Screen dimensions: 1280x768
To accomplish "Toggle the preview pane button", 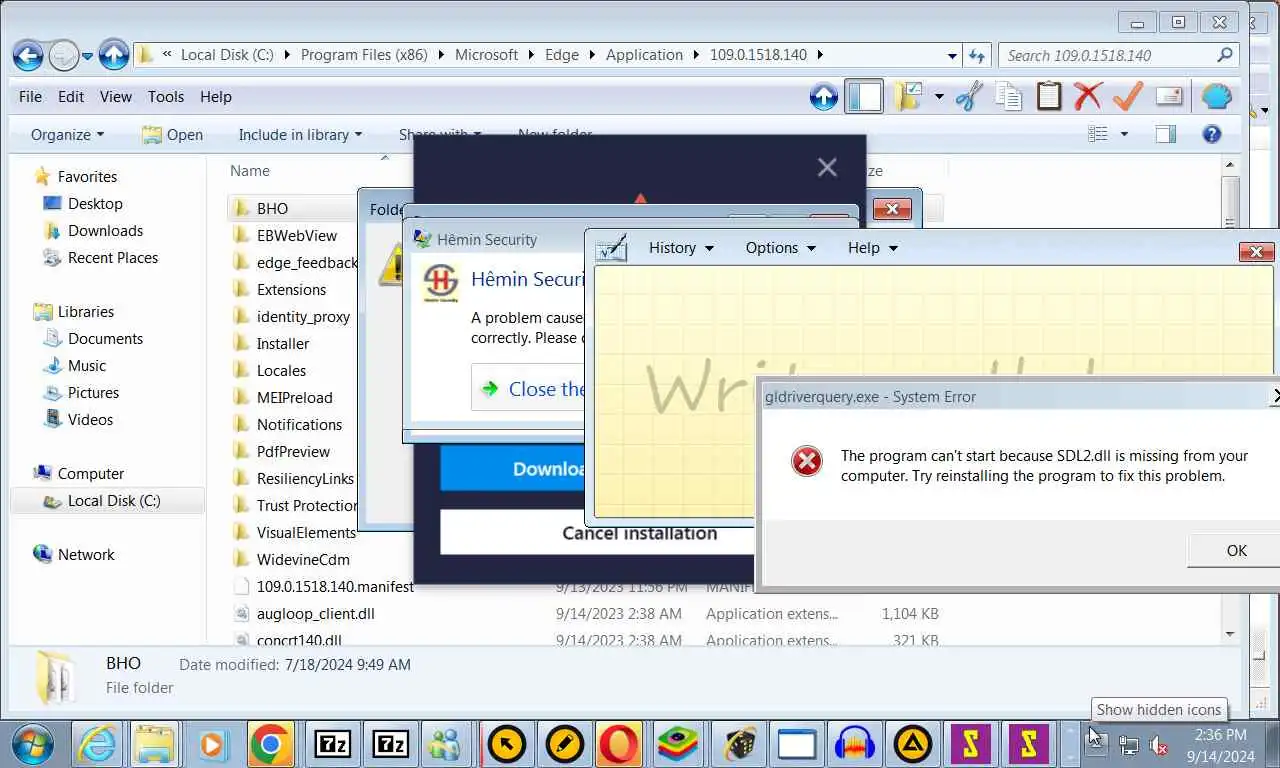I will pos(1165,134).
